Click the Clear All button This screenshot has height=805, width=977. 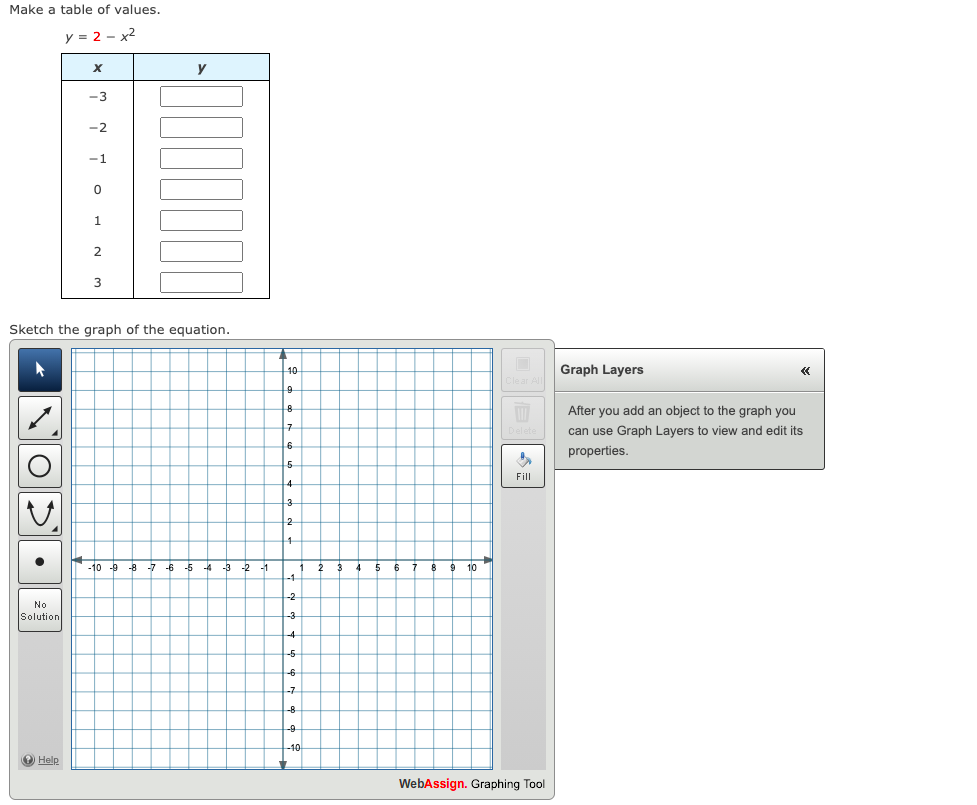523,370
